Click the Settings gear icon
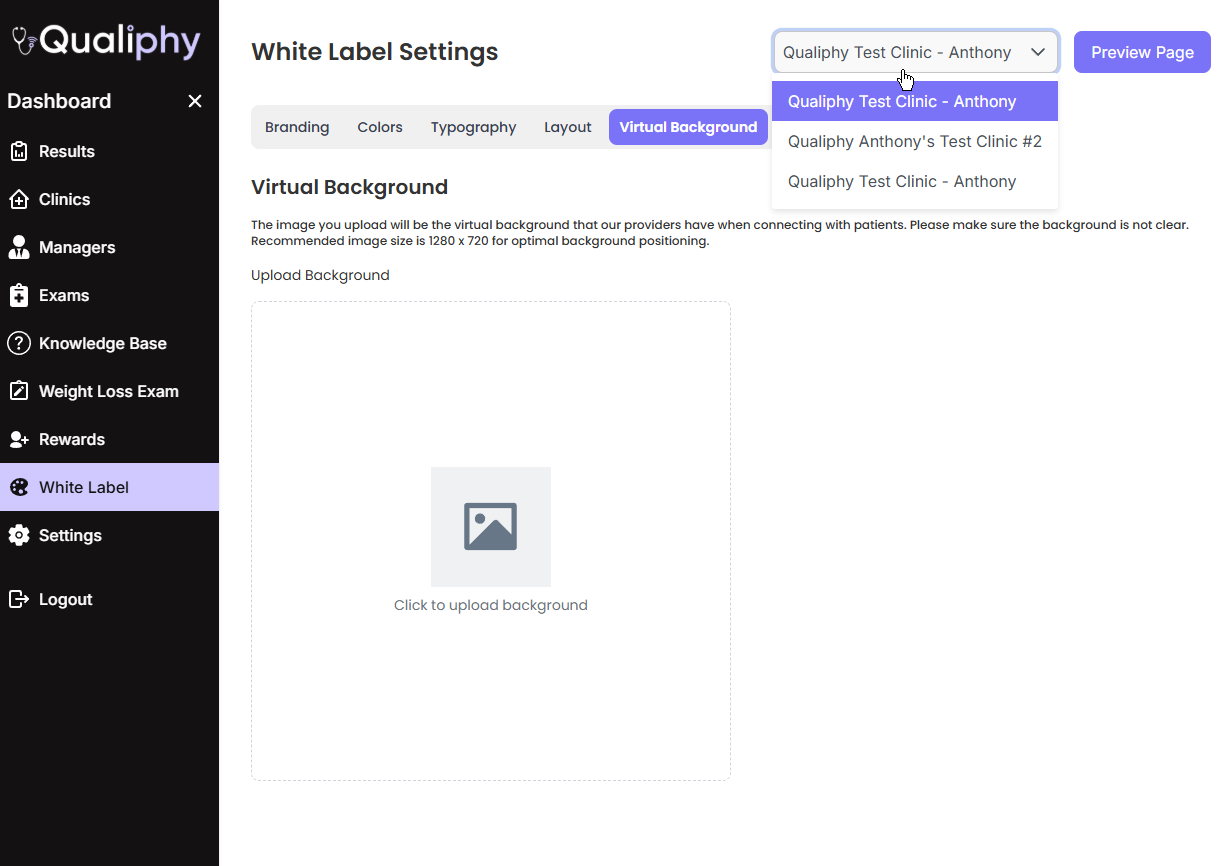The height and width of the screenshot is (866, 1226). point(18,535)
